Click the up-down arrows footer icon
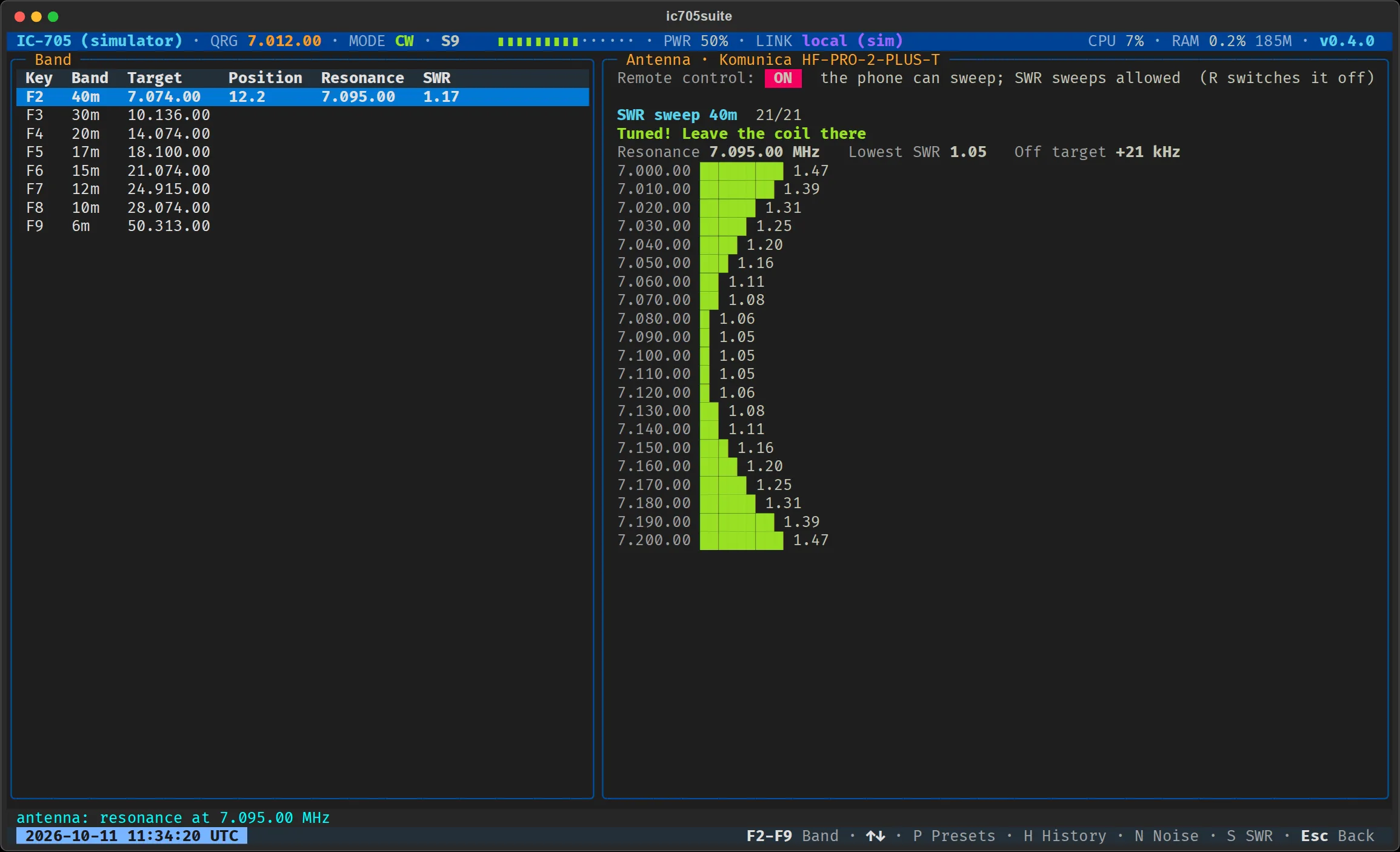Screen dimensions: 1400x852 click(x=876, y=836)
